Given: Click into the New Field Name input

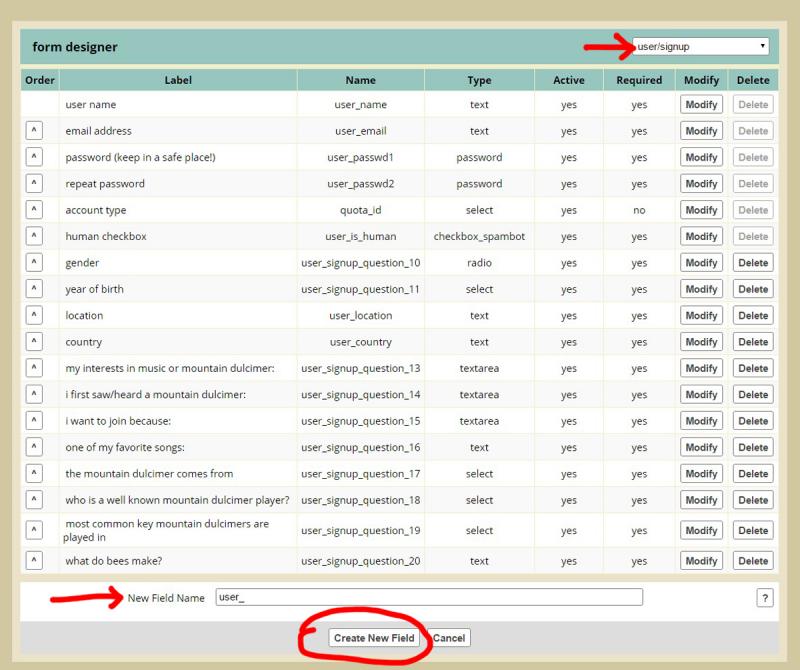Looking at the screenshot, I should pos(429,597).
